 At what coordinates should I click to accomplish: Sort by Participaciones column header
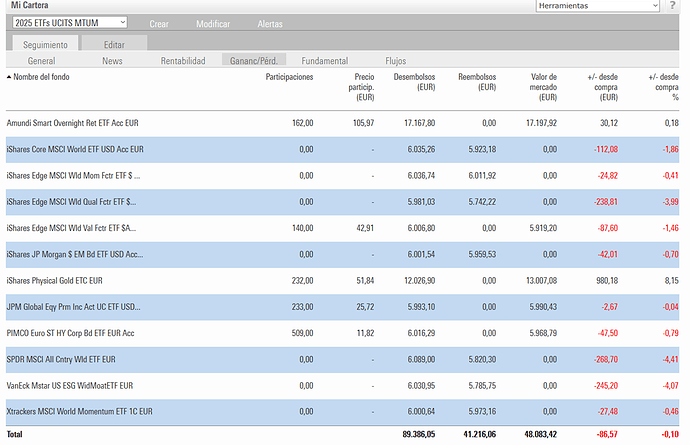pyautogui.click(x=289, y=77)
